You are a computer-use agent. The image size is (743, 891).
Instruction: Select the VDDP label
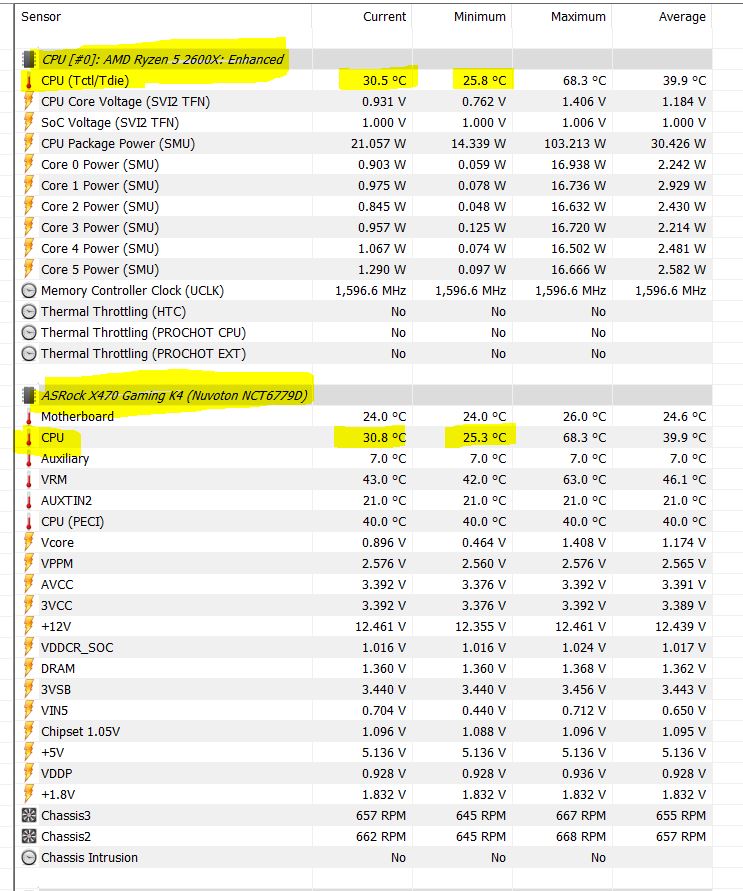click(x=57, y=774)
